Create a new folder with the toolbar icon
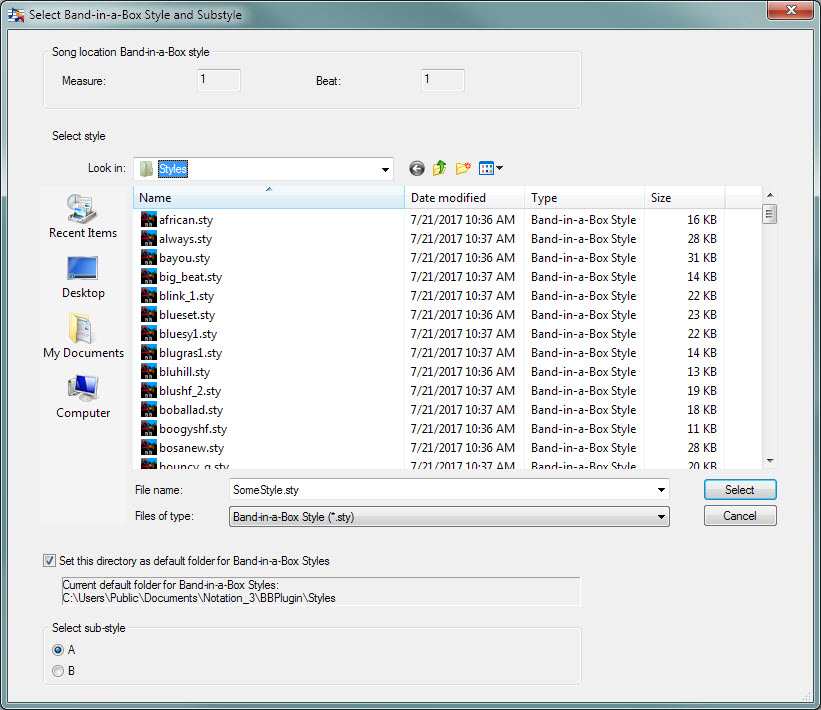 463,168
